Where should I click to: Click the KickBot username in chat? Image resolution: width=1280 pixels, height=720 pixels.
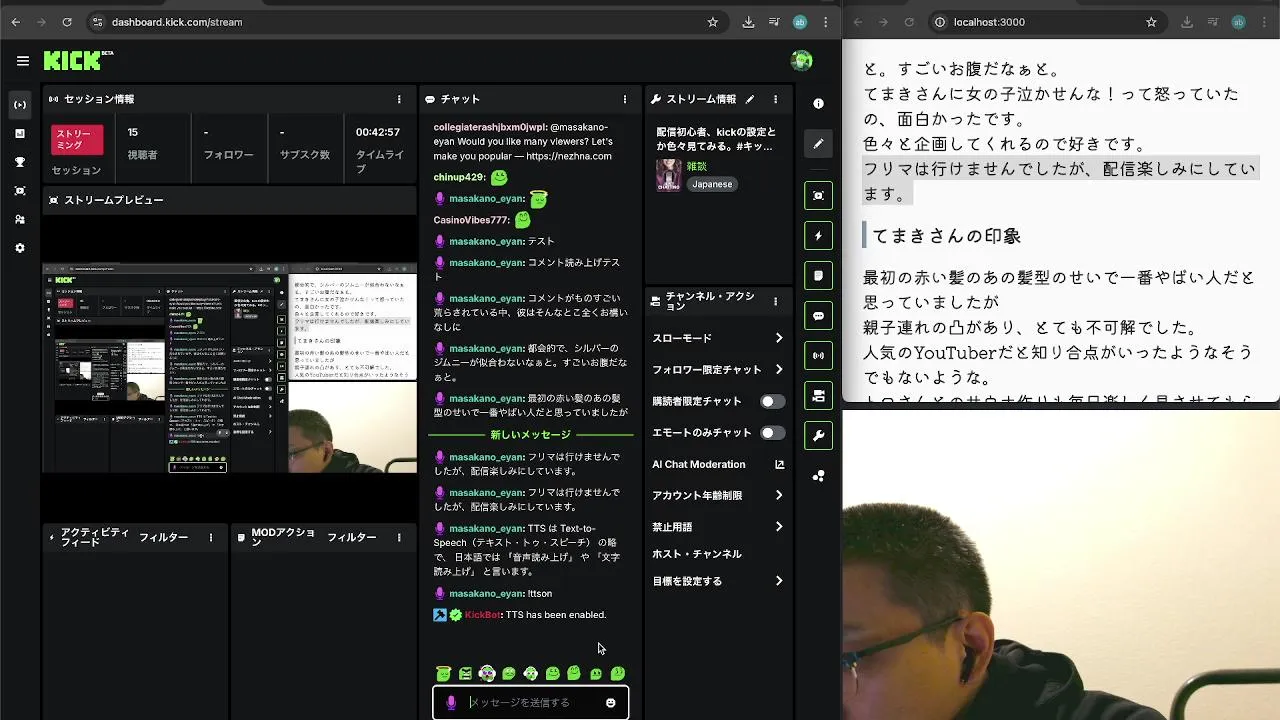482,615
